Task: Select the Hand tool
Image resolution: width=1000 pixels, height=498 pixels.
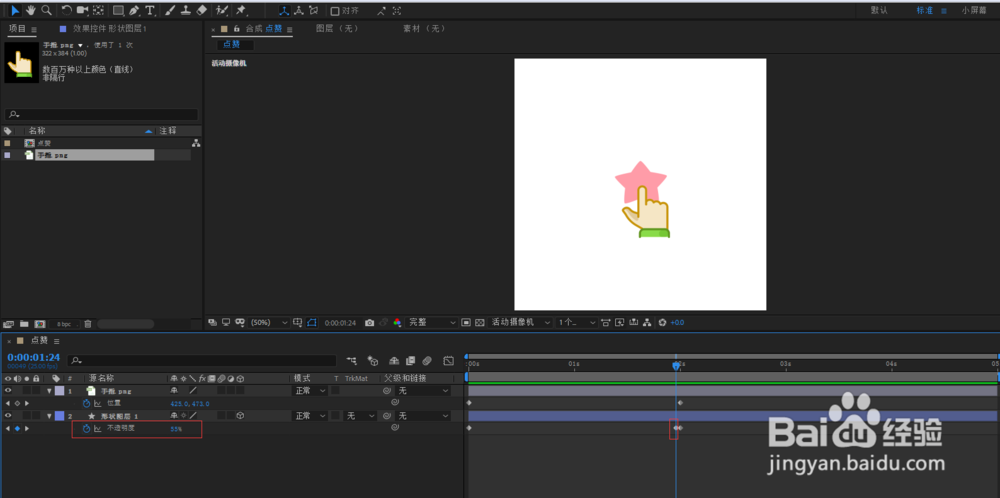Action: [31, 10]
